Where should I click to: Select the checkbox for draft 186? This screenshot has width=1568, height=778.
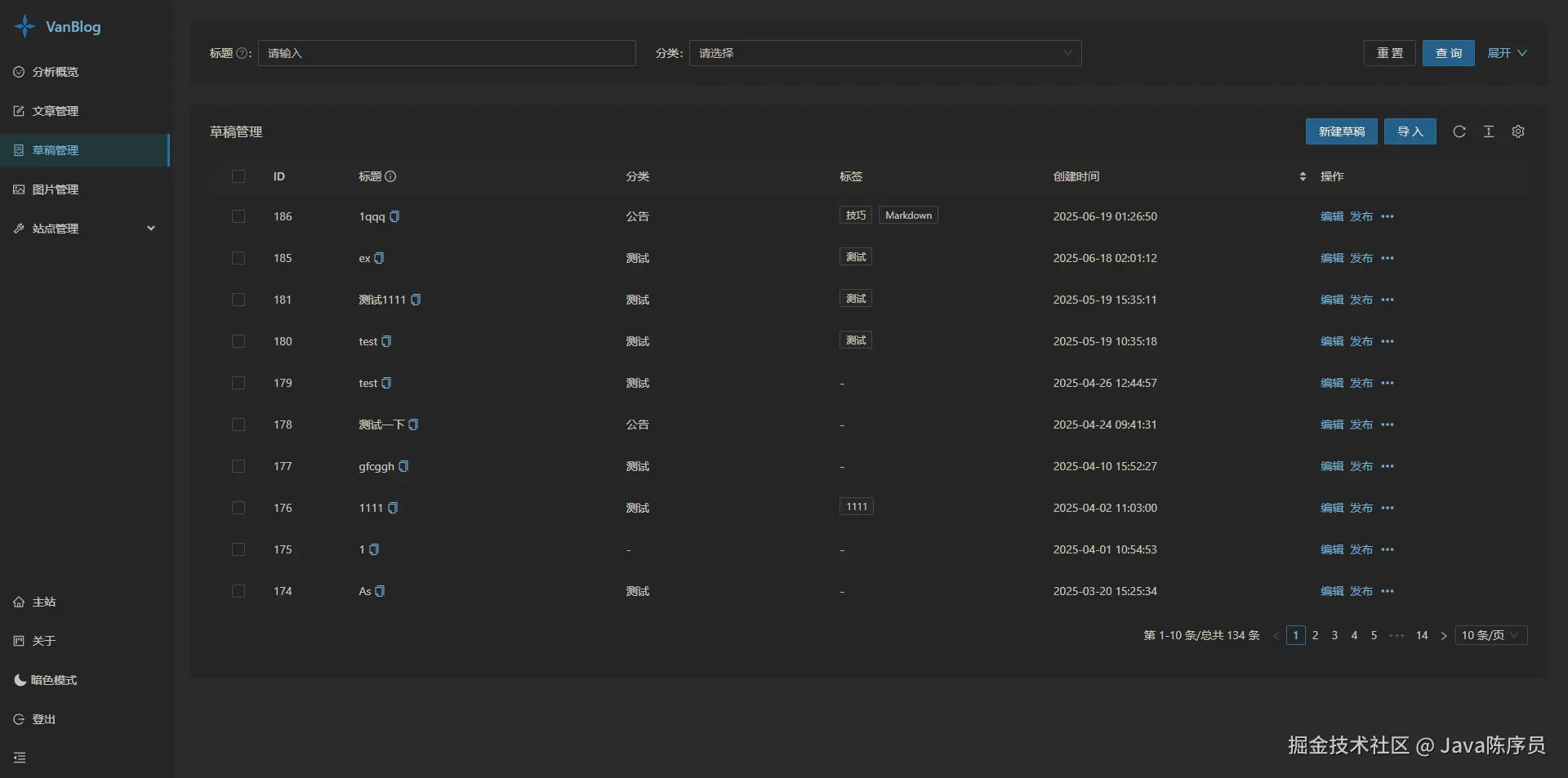238,216
